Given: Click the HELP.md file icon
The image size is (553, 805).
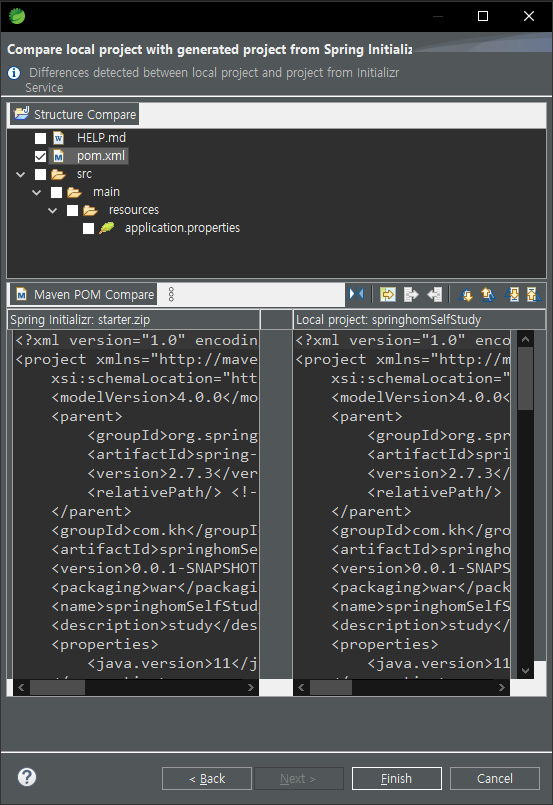Looking at the screenshot, I should click(59, 138).
